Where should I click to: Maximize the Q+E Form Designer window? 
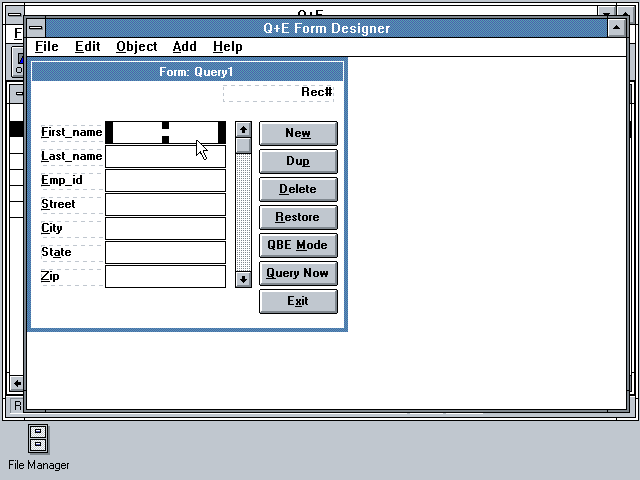616,28
